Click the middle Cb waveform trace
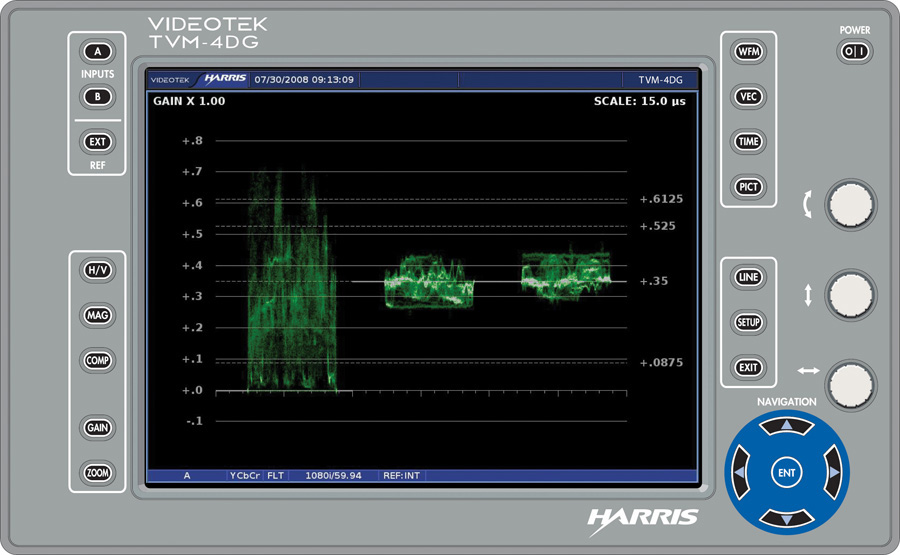The width and height of the screenshot is (900, 555). tap(429, 281)
